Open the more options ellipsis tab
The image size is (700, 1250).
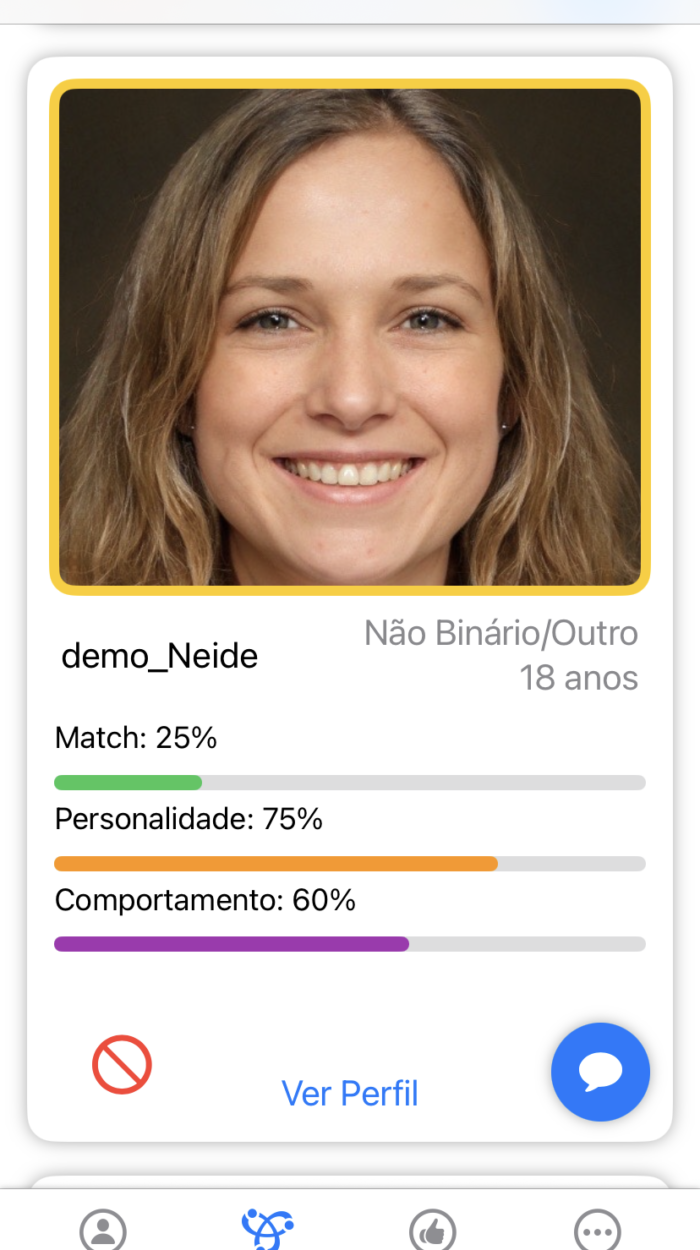[x=598, y=1229]
